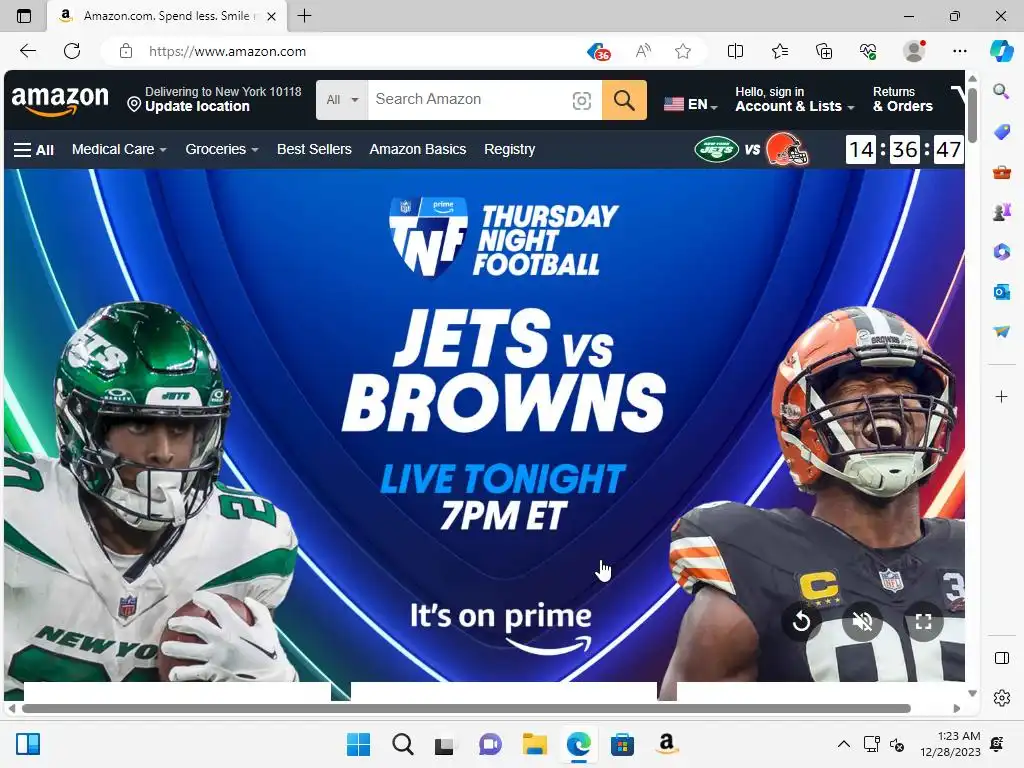Open a new tab
The height and width of the screenshot is (768, 1024).
(304, 16)
